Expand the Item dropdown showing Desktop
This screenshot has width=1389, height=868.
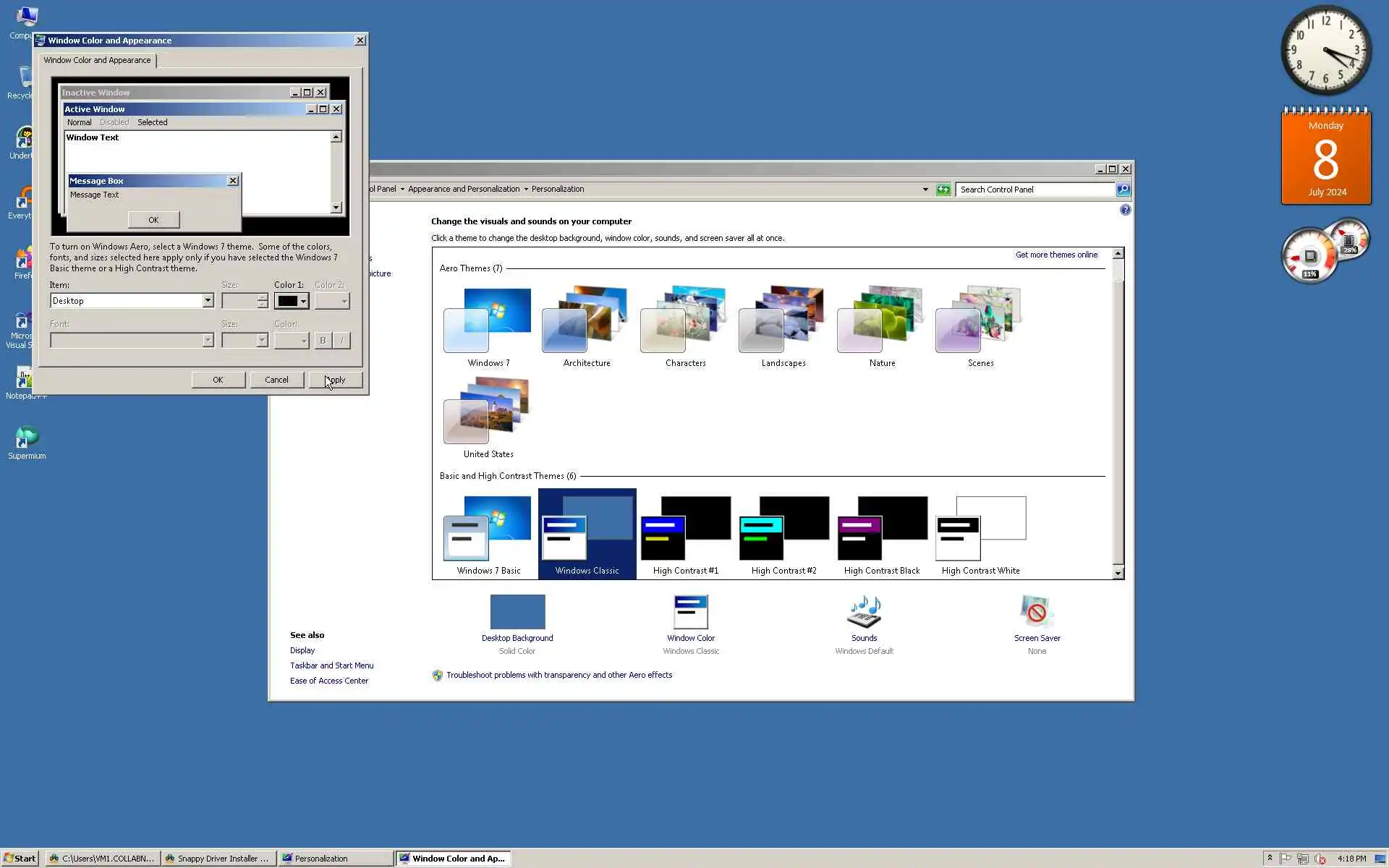tap(208, 301)
